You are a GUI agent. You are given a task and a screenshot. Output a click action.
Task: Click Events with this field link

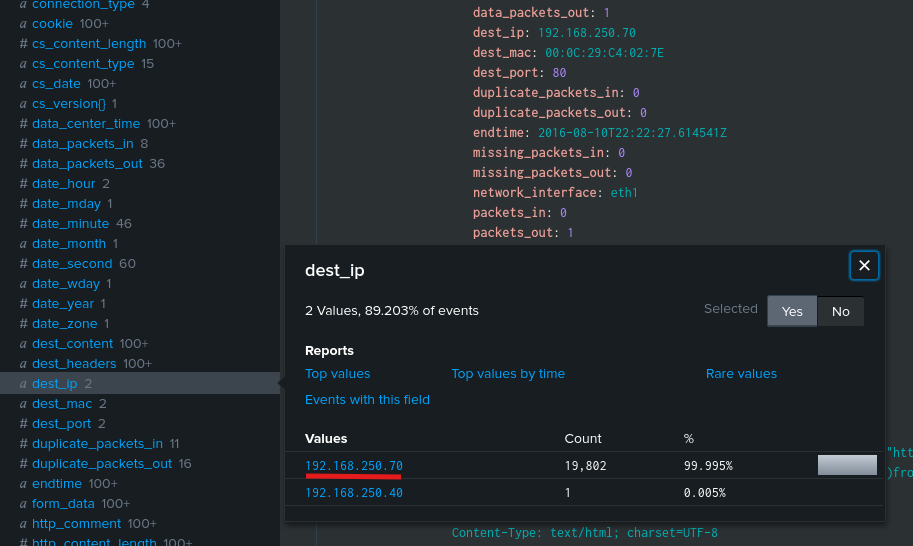click(x=367, y=400)
